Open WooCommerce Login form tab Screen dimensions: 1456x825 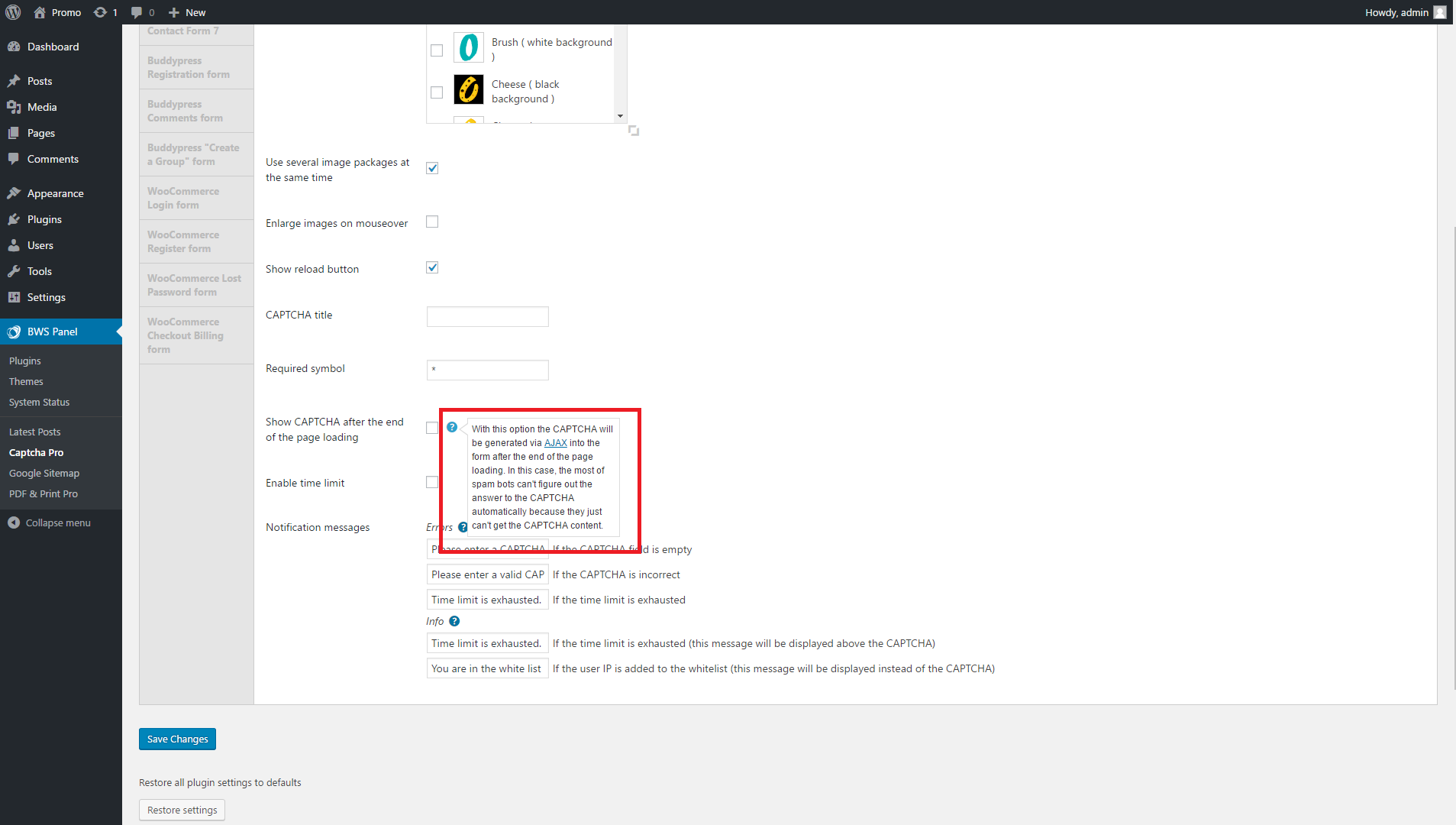(196, 198)
